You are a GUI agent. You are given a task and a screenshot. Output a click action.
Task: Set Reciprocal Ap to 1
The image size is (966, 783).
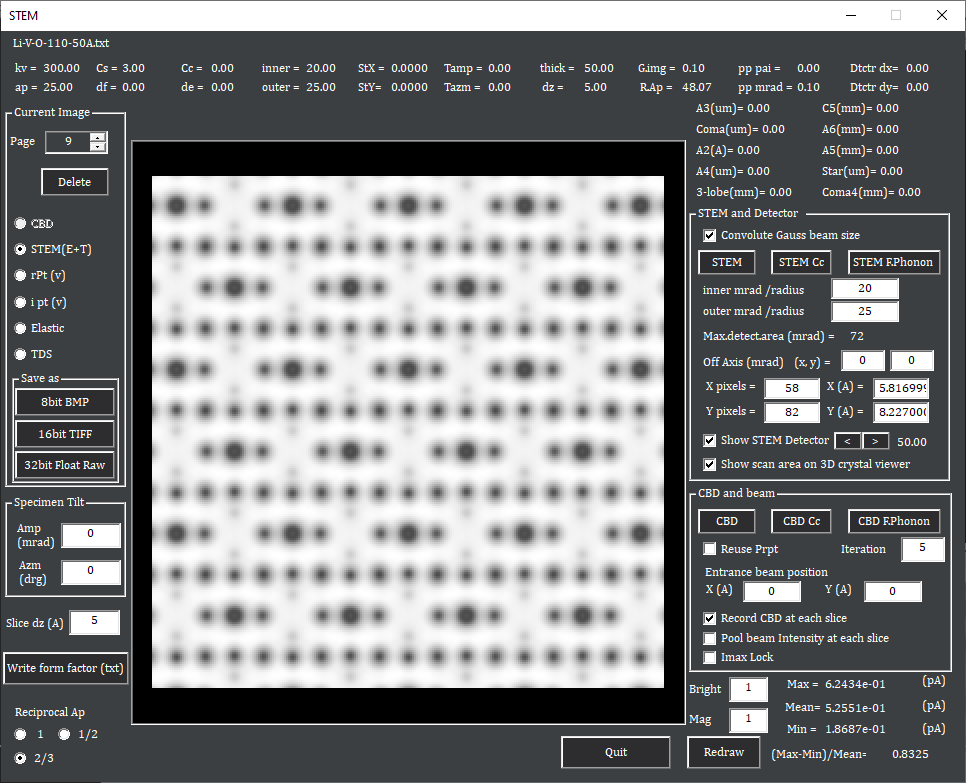(x=20, y=734)
